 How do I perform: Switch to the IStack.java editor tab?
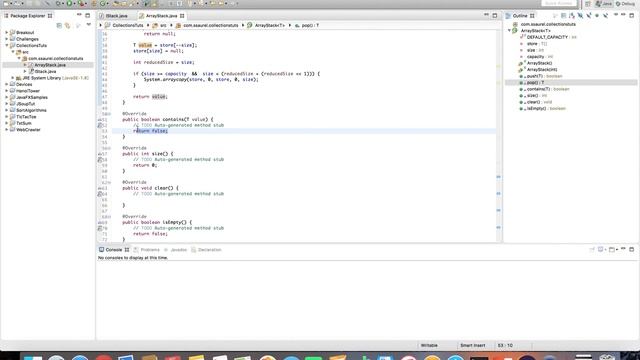click(x=113, y=16)
